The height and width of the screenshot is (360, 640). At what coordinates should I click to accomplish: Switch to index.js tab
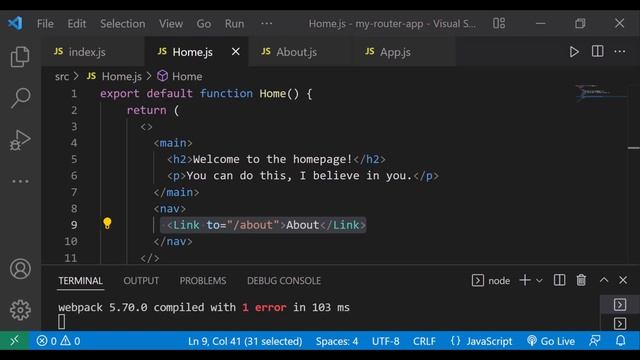click(93, 52)
